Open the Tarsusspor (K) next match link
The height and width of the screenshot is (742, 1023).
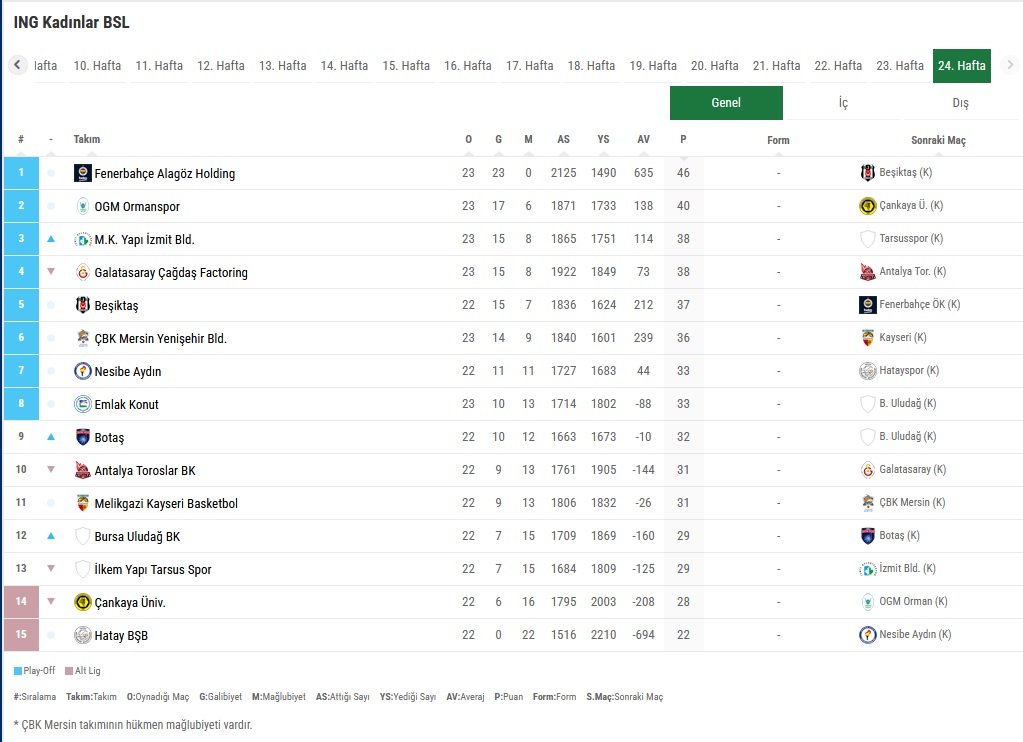911,238
